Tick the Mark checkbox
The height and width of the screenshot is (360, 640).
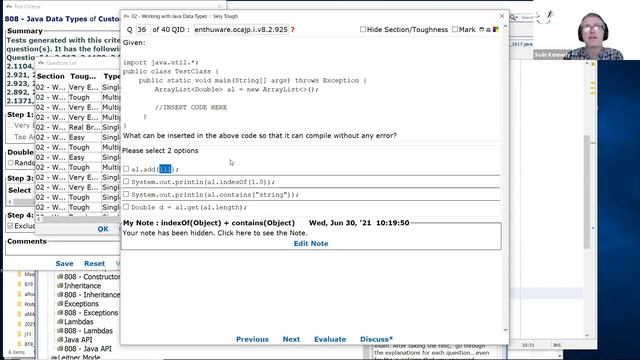pyautogui.click(x=455, y=29)
